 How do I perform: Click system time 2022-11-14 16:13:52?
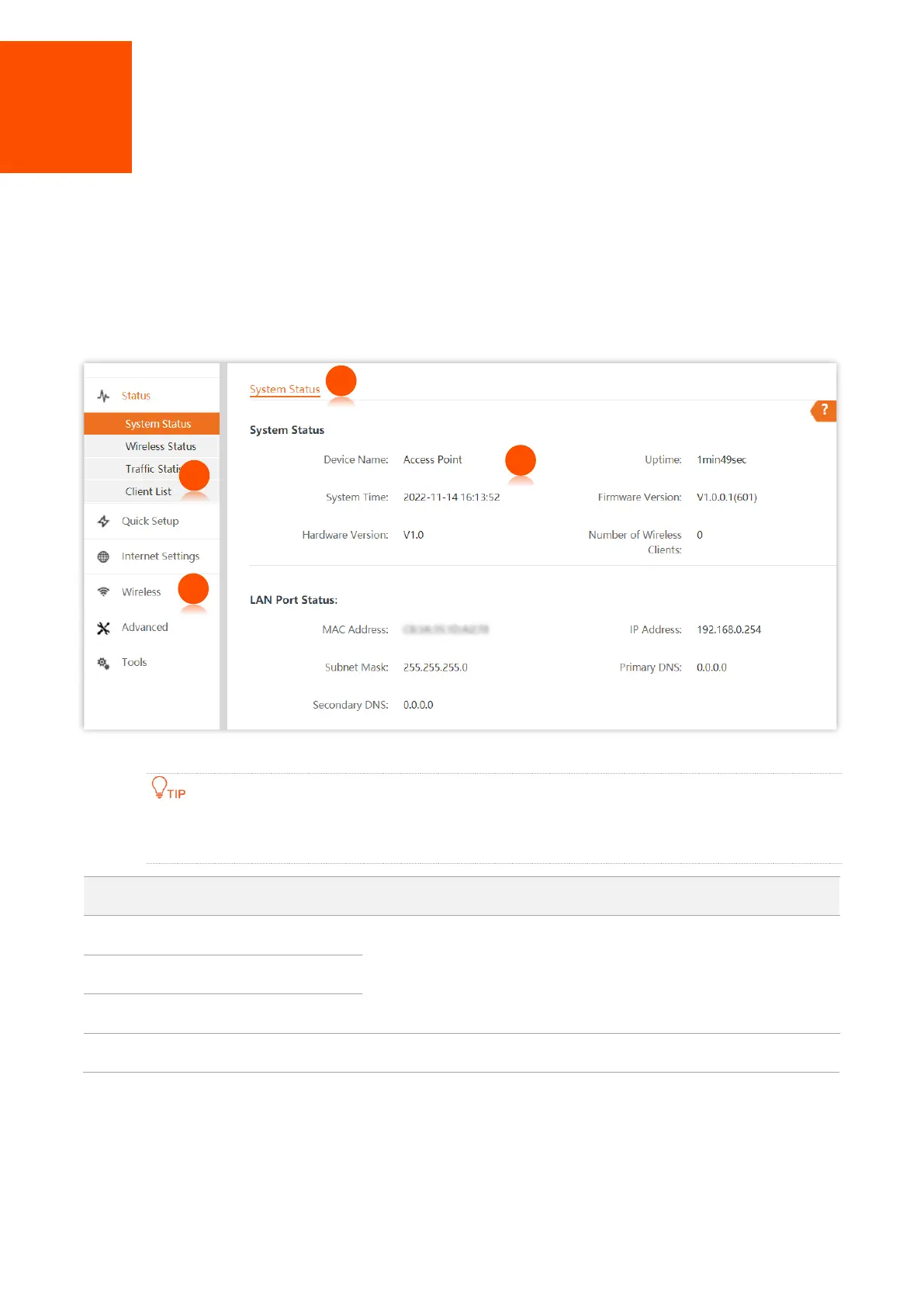click(x=452, y=497)
